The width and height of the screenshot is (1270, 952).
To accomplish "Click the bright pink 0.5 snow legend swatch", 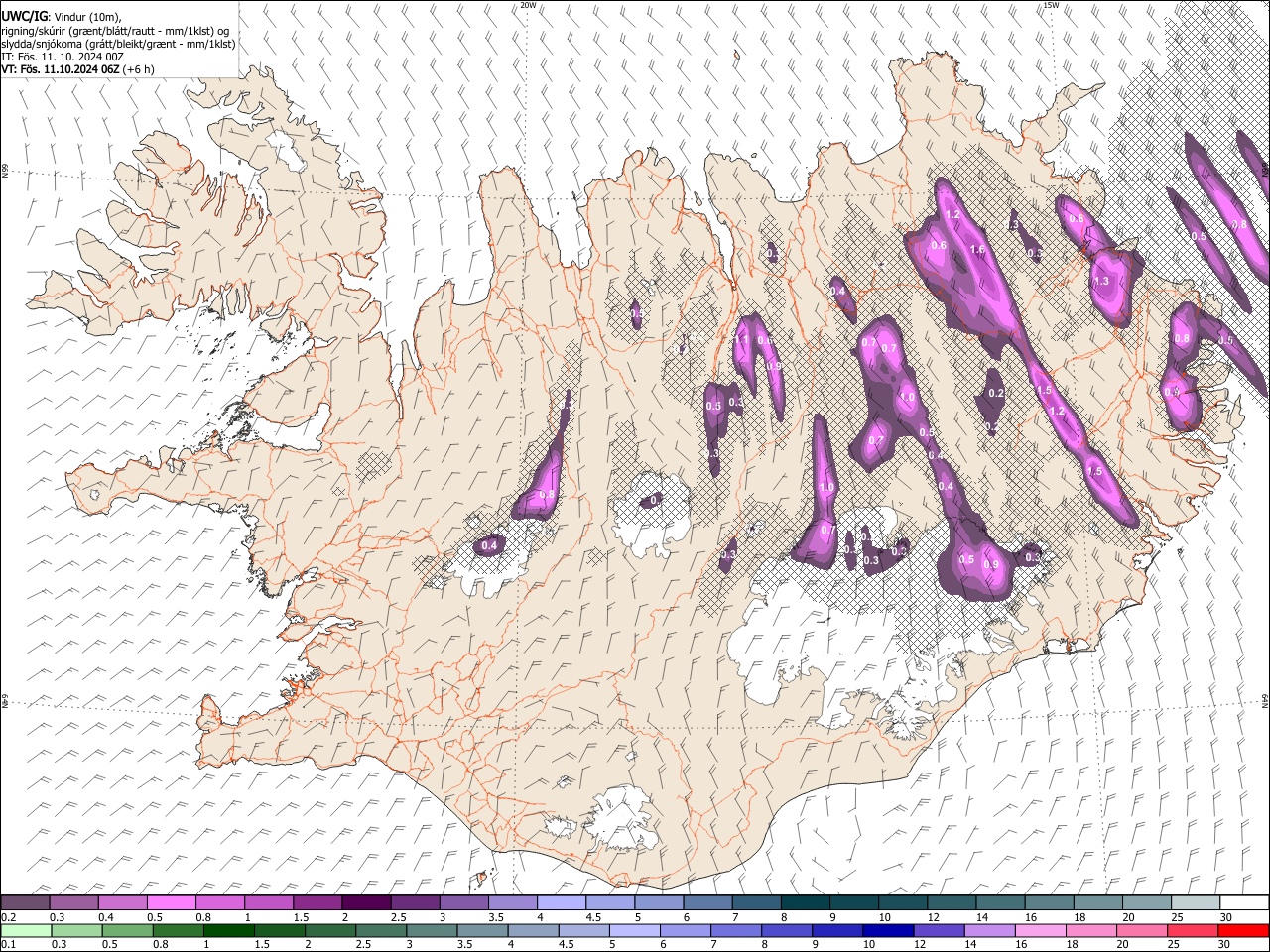I will click(x=171, y=902).
